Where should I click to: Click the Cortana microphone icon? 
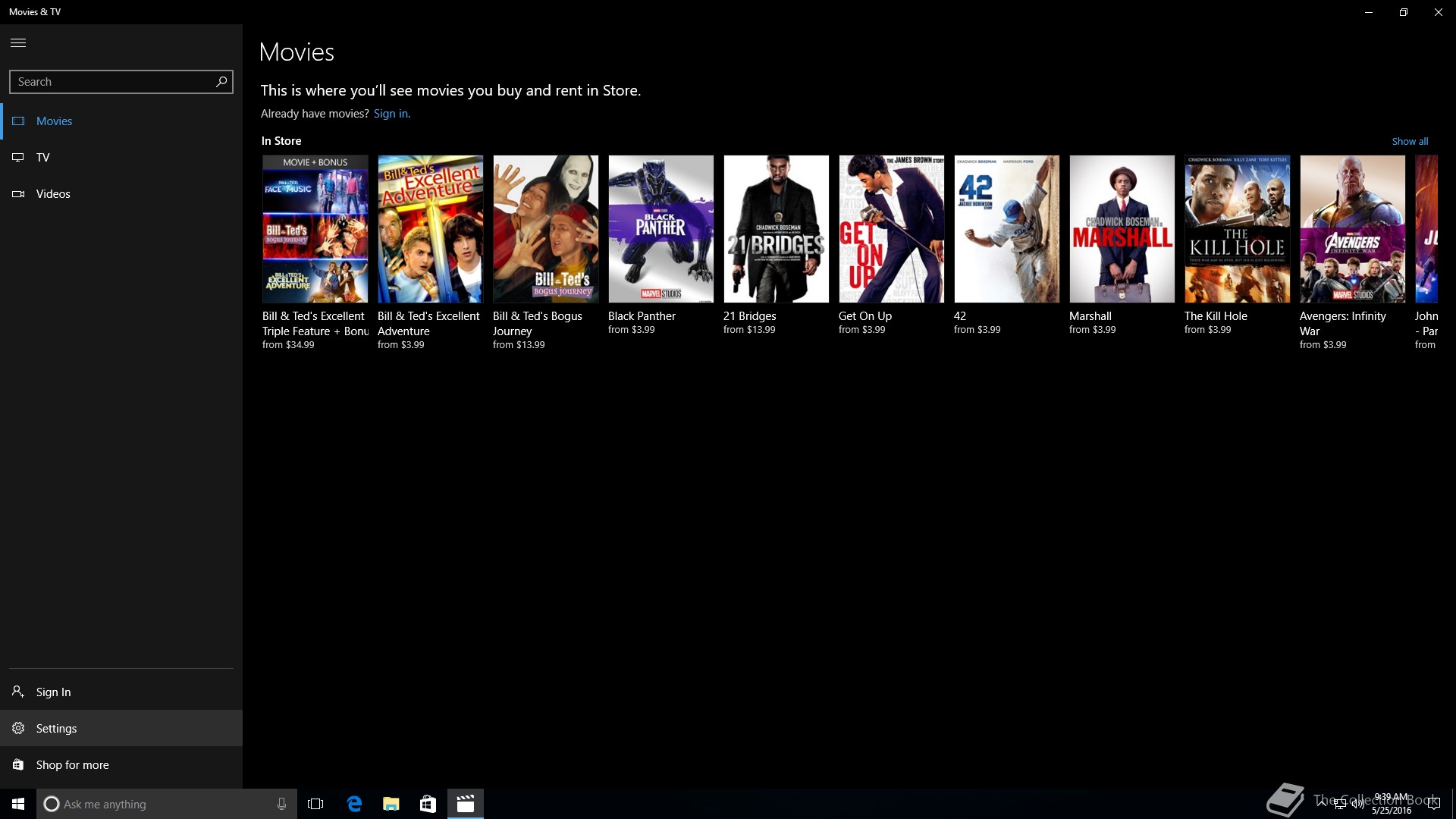click(x=281, y=804)
